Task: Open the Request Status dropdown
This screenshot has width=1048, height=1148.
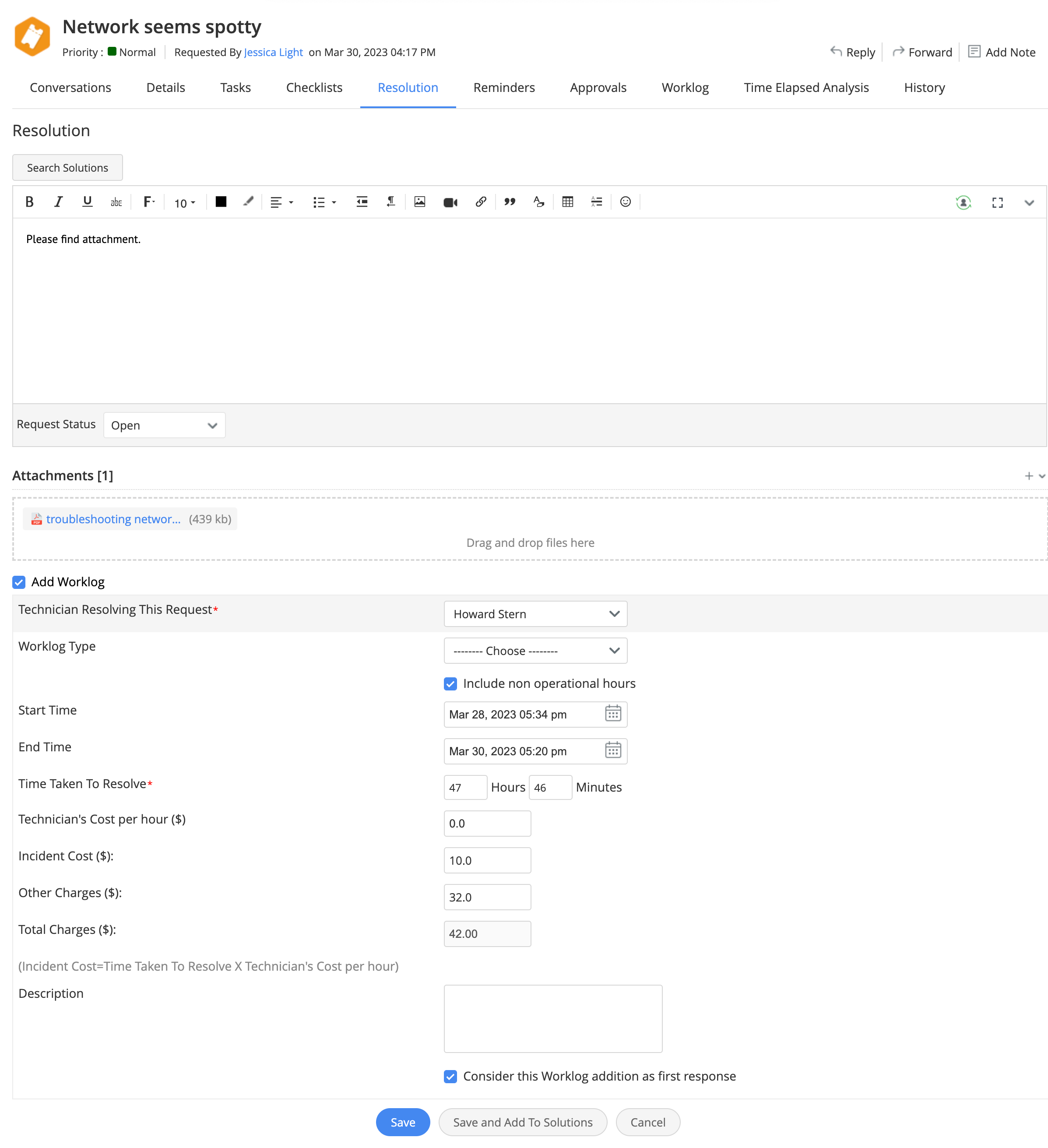Action: (x=165, y=426)
